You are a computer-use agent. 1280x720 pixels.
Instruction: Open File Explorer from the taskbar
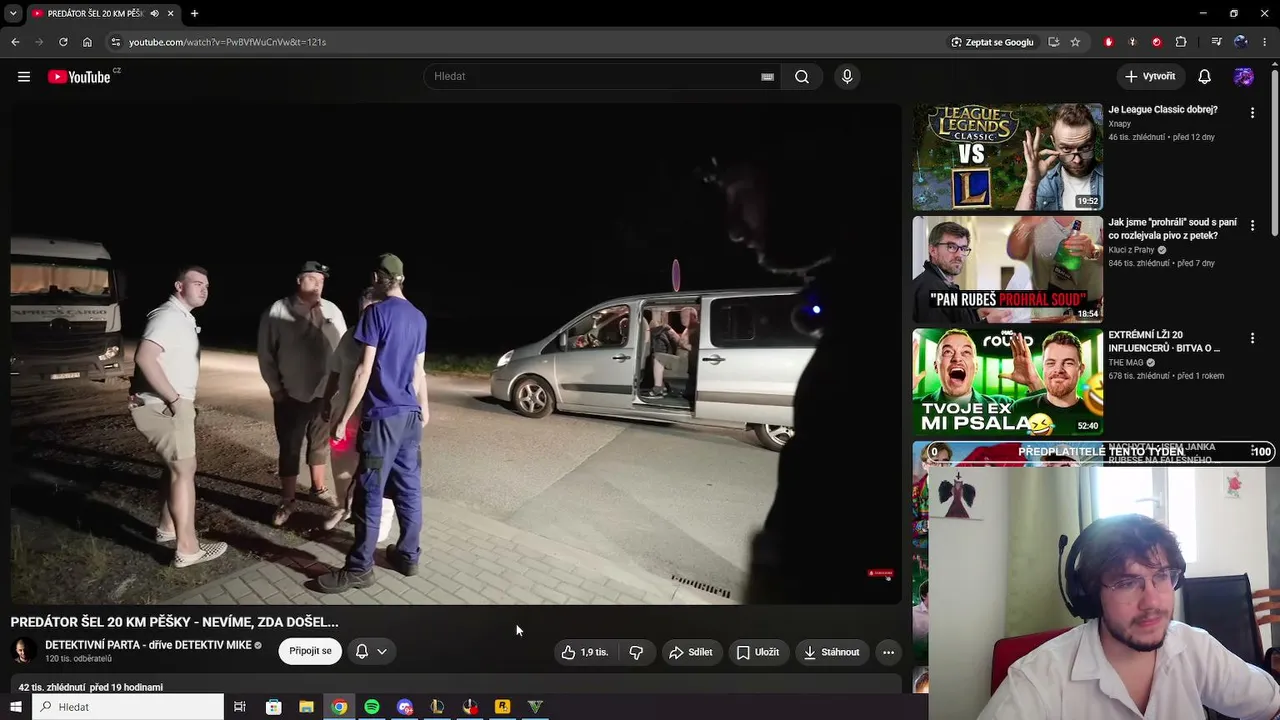(306, 707)
